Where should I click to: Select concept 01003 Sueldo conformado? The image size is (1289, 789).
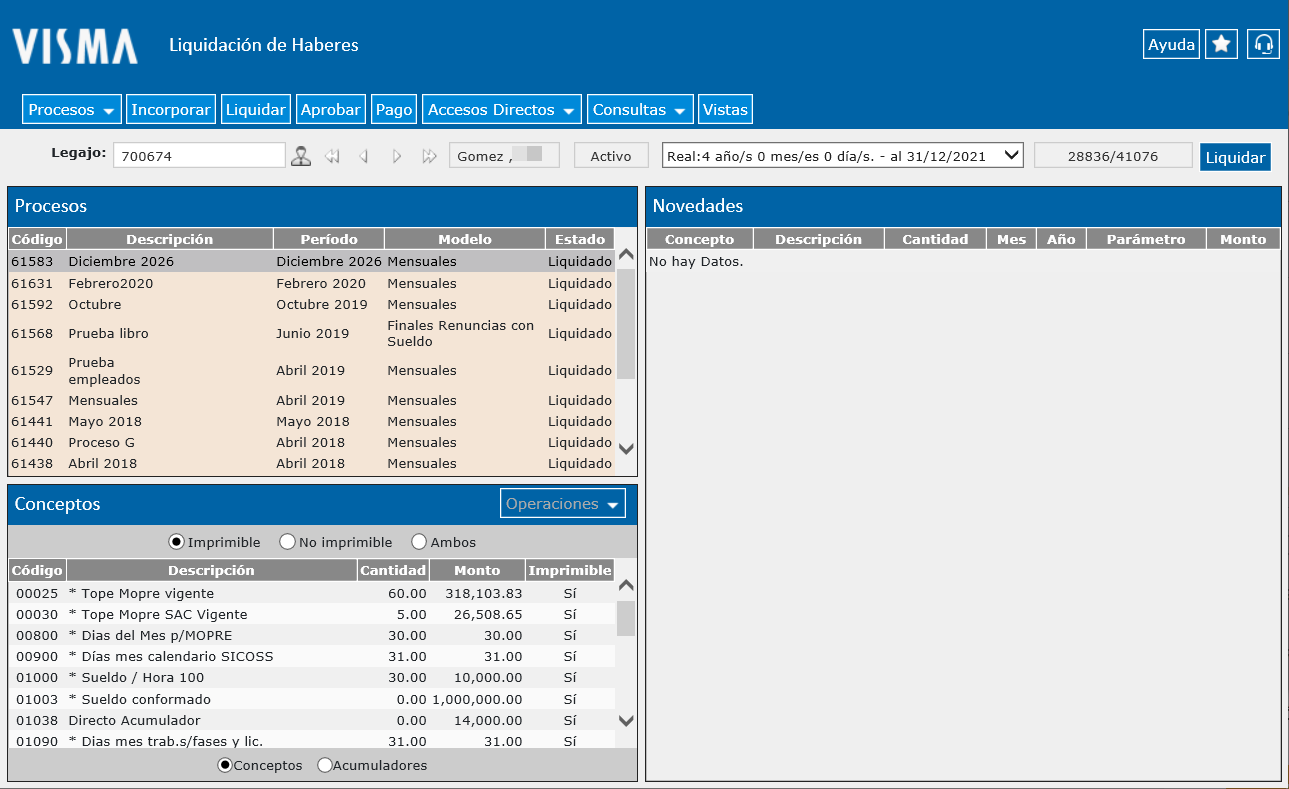[312, 699]
